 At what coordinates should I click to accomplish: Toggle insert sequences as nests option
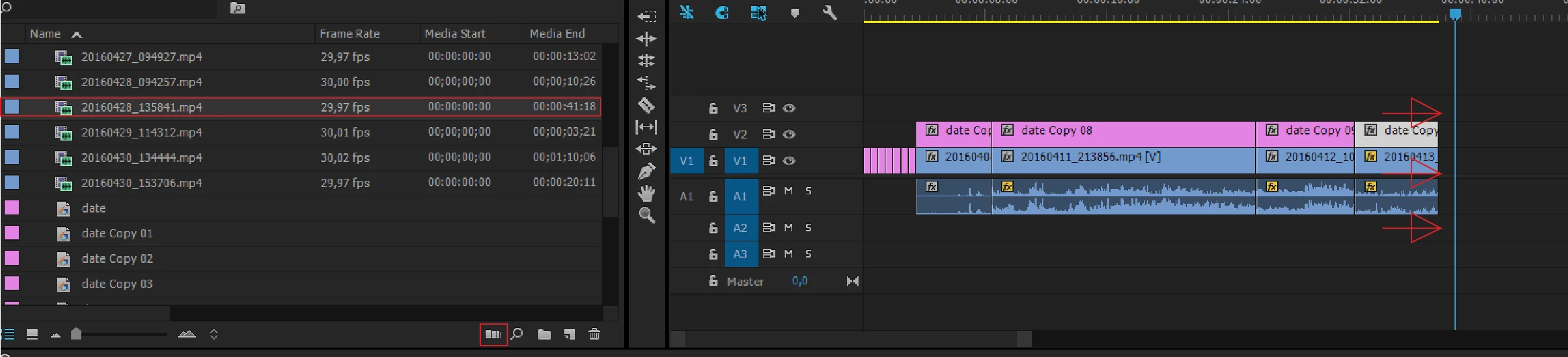[687, 12]
